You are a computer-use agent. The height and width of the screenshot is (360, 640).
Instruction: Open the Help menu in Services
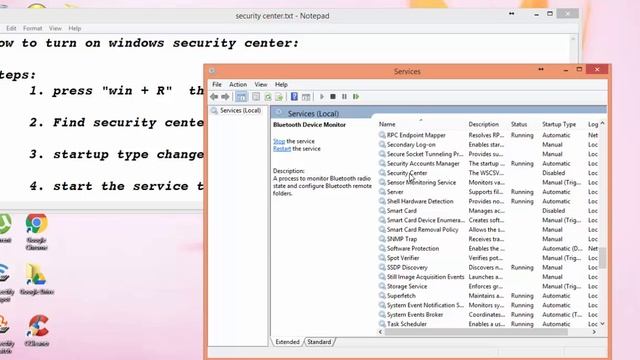pos(281,84)
